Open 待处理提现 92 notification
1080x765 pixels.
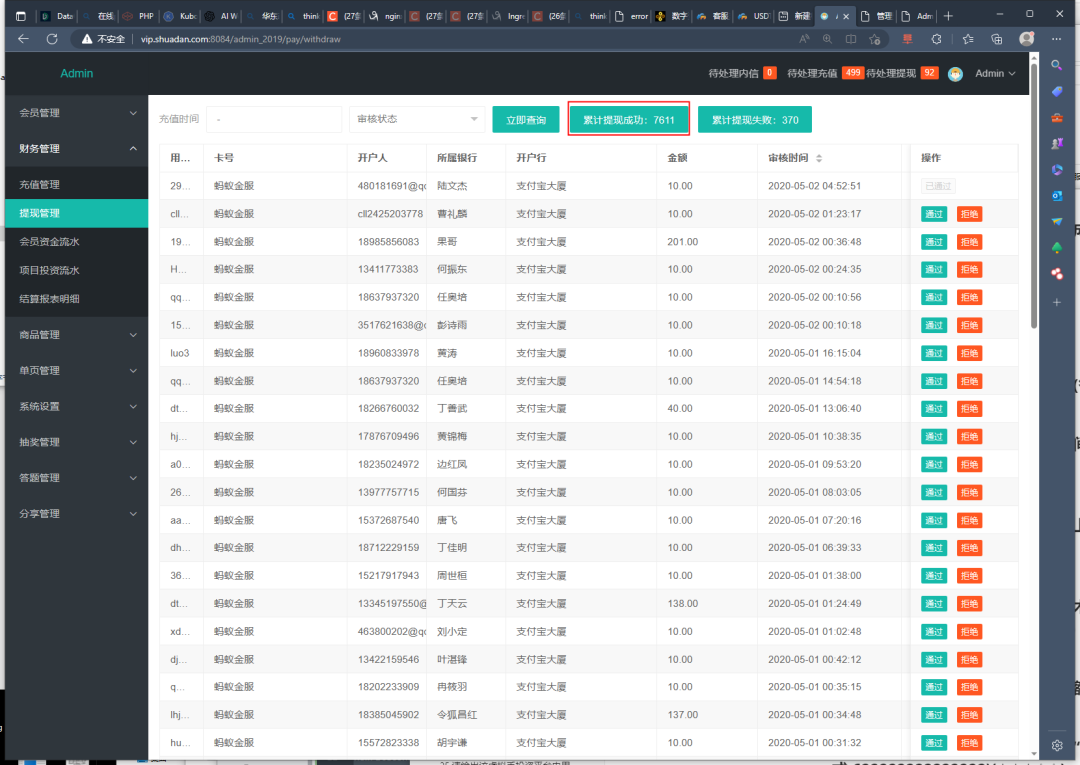(x=902, y=73)
